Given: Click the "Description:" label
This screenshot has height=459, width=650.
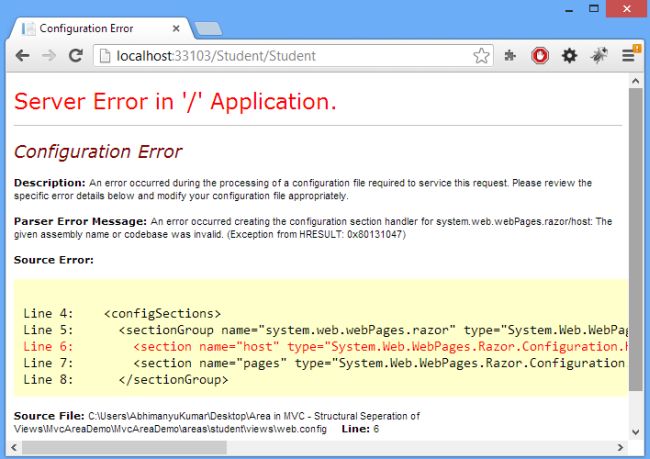Looking at the screenshot, I should tap(49, 183).
